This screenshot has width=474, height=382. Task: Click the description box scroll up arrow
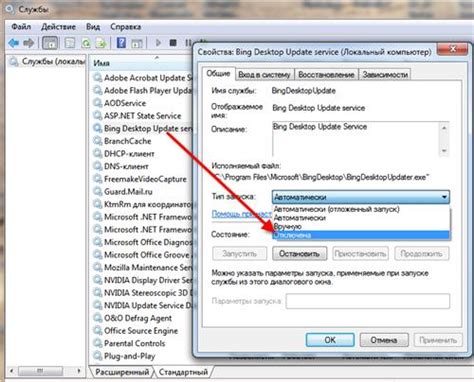click(x=444, y=128)
